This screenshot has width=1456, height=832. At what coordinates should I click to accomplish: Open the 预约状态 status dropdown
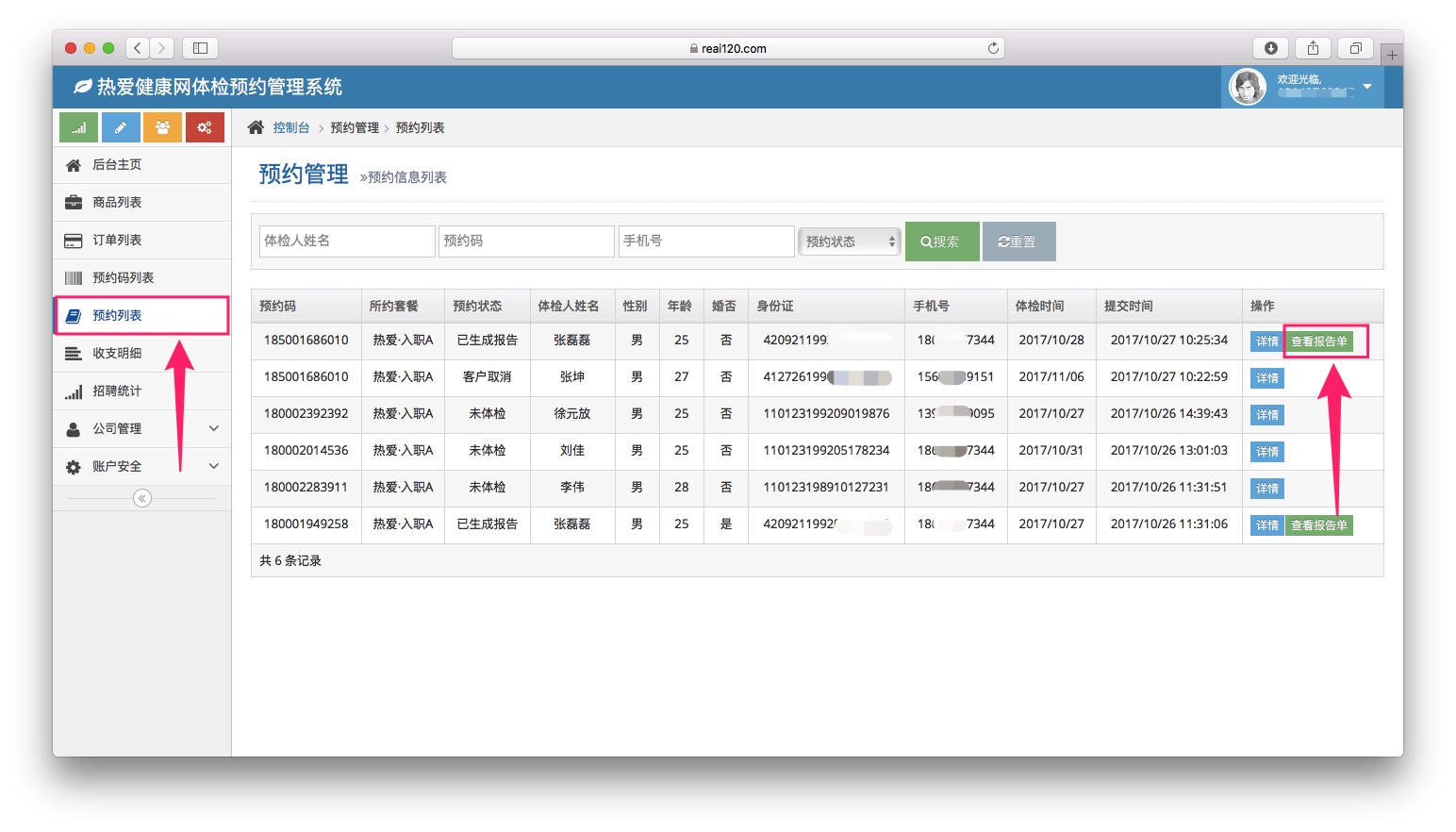850,241
